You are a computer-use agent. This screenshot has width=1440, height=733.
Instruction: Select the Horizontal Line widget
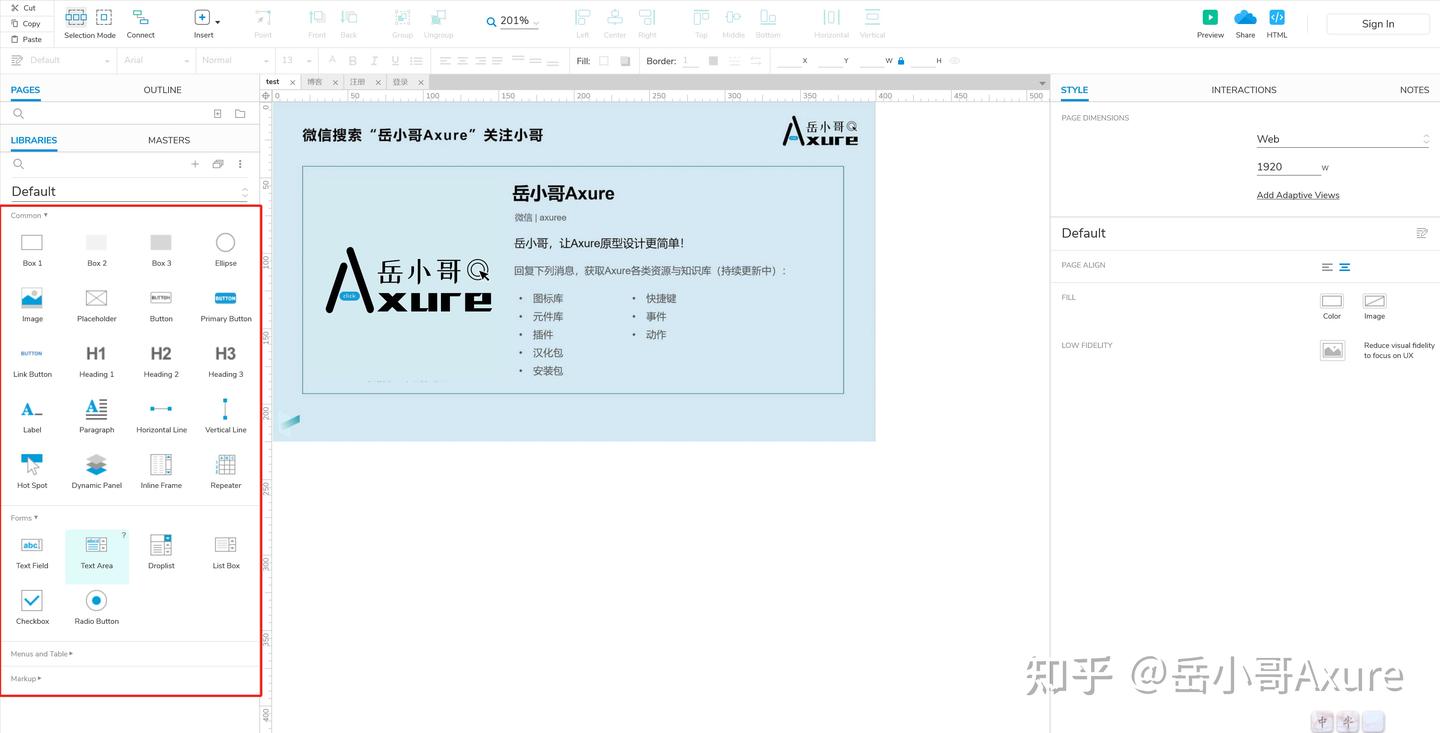pyautogui.click(x=161, y=416)
